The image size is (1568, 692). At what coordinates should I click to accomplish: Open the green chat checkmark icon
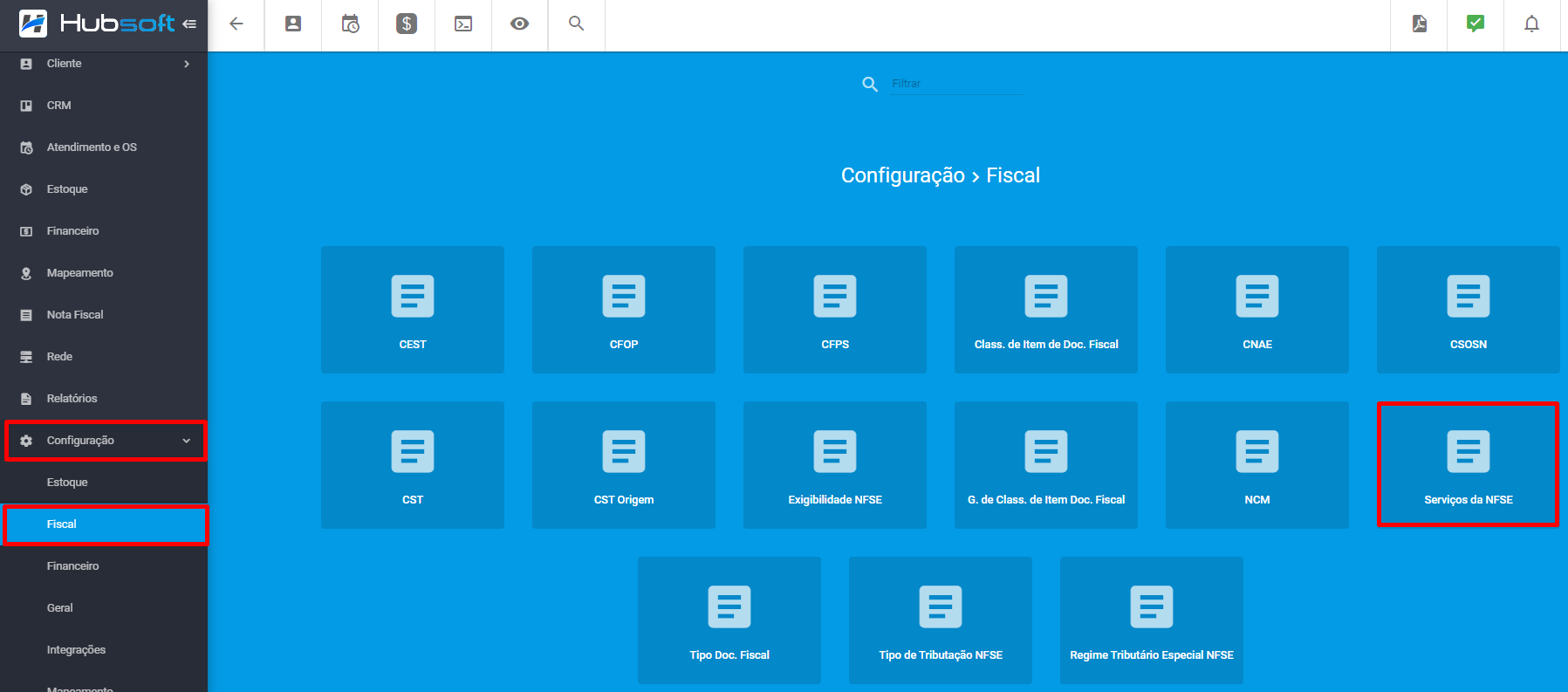coord(1476,24)
